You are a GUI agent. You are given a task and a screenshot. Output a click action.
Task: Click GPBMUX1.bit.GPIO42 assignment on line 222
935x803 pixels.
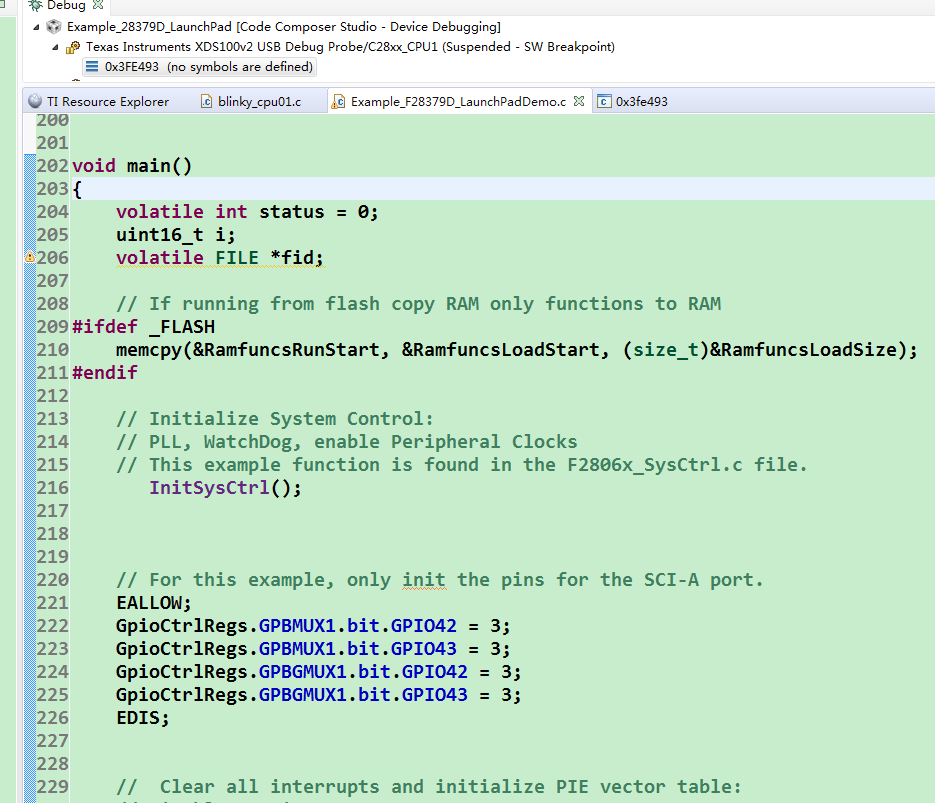[314, 626]
